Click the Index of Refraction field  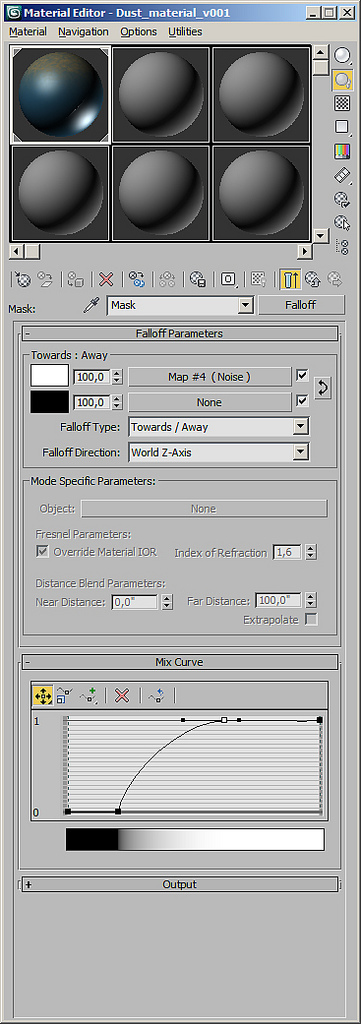(x=288, y=552)
